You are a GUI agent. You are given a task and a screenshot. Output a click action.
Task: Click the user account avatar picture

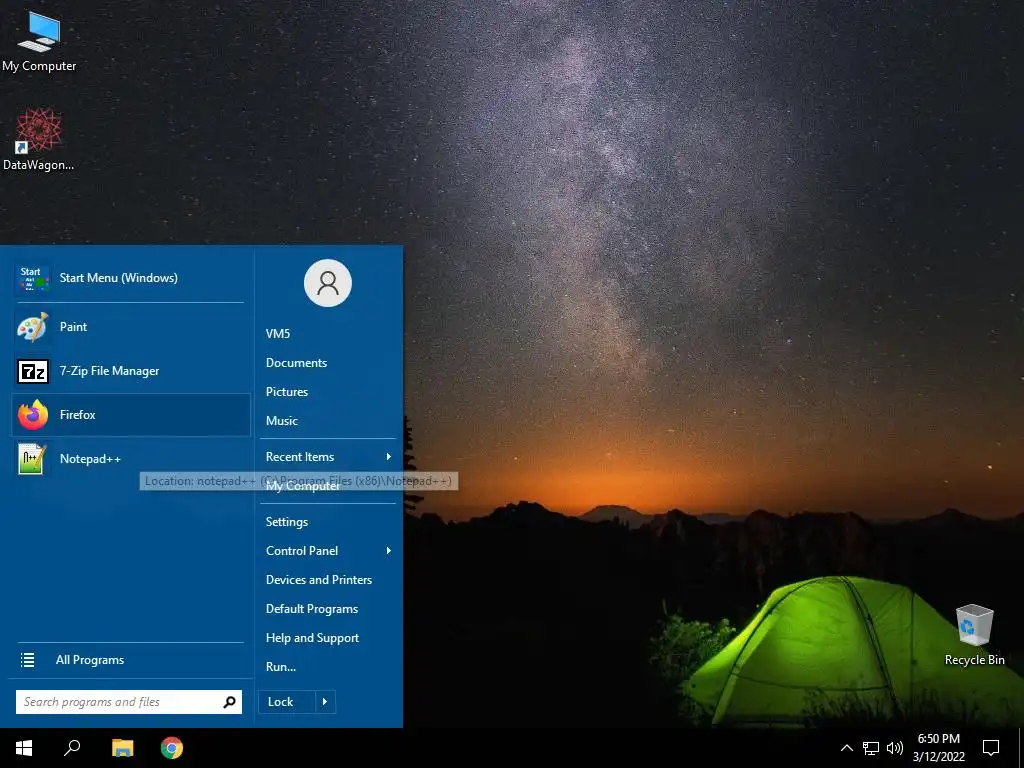point(328,283)
